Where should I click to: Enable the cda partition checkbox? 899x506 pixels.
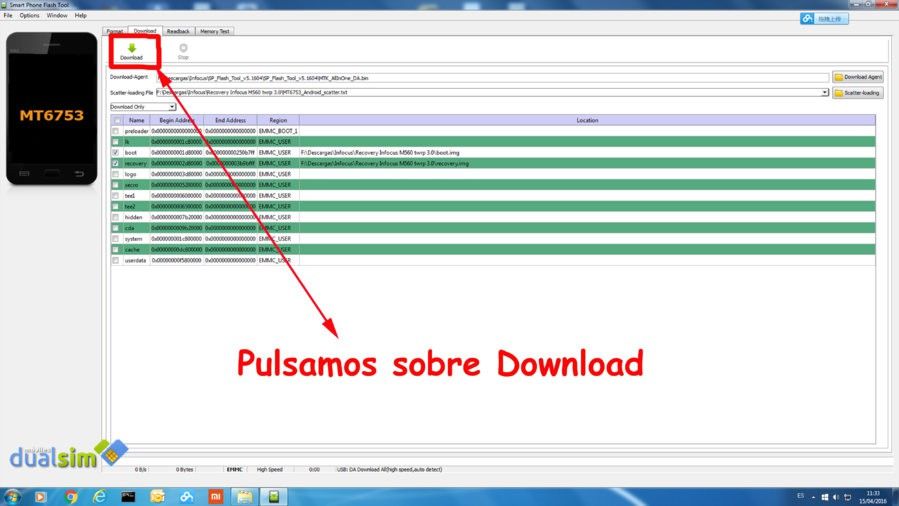coord(116,228)
